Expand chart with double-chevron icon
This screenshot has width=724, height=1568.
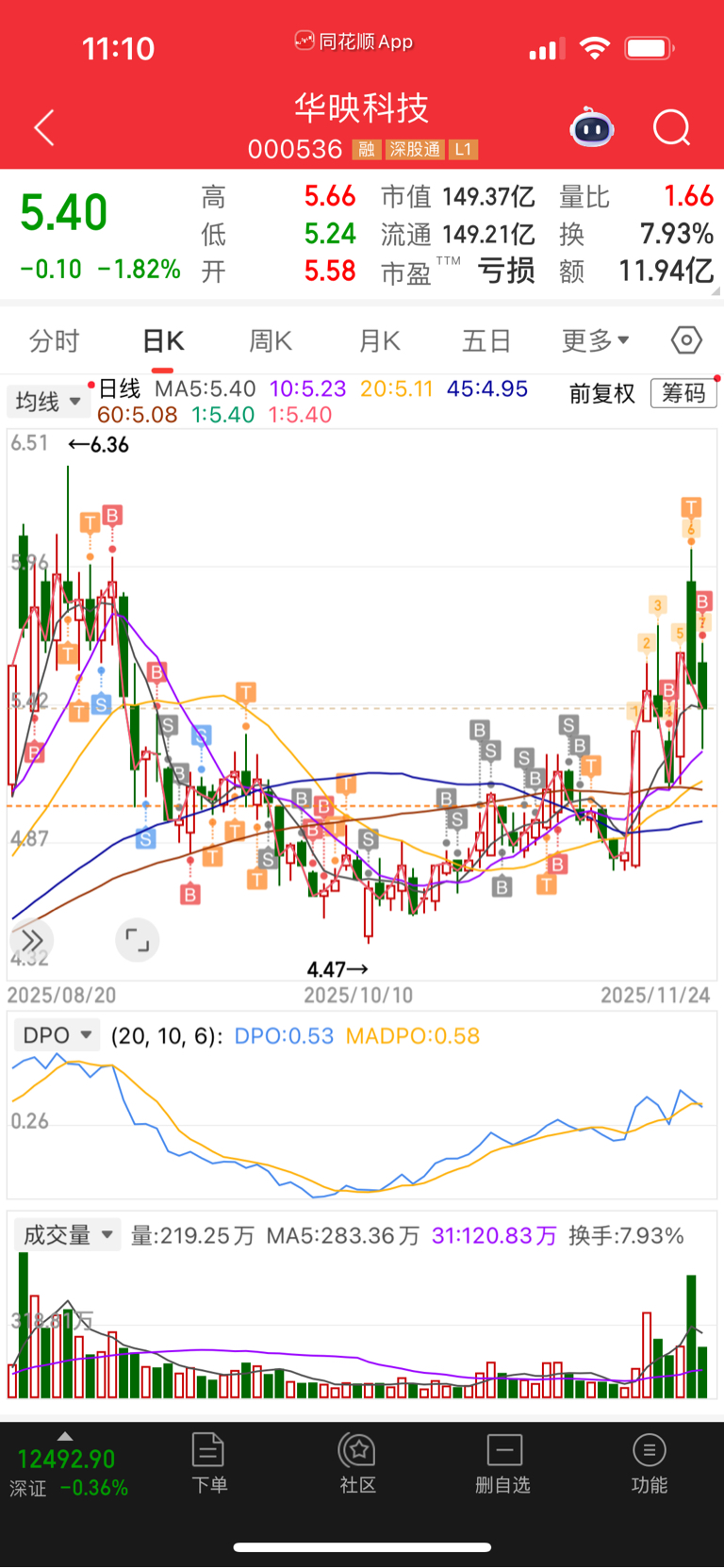coord(32,940)
